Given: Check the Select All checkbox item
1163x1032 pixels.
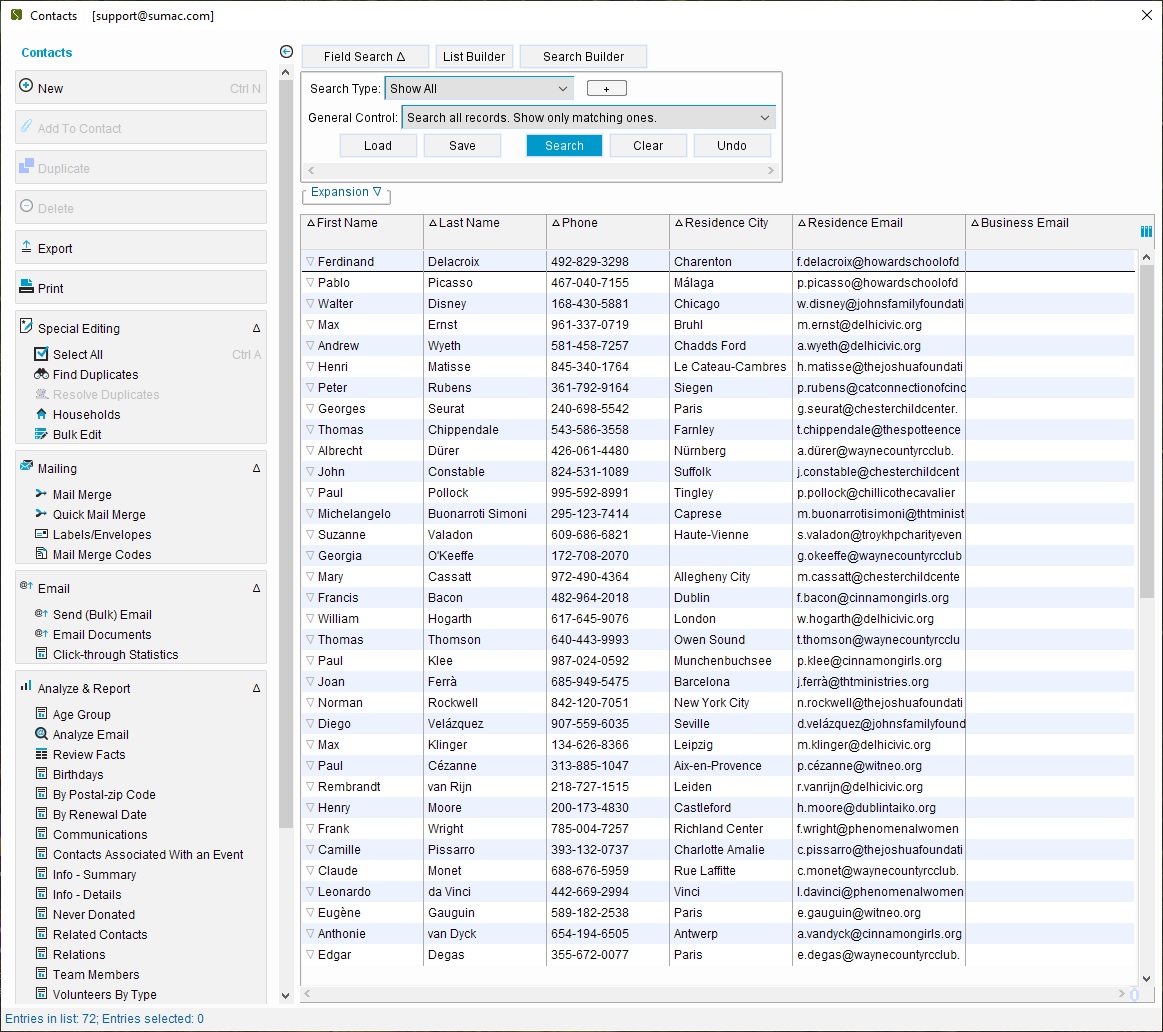Looking at the screenshot, I should (42, 354).
